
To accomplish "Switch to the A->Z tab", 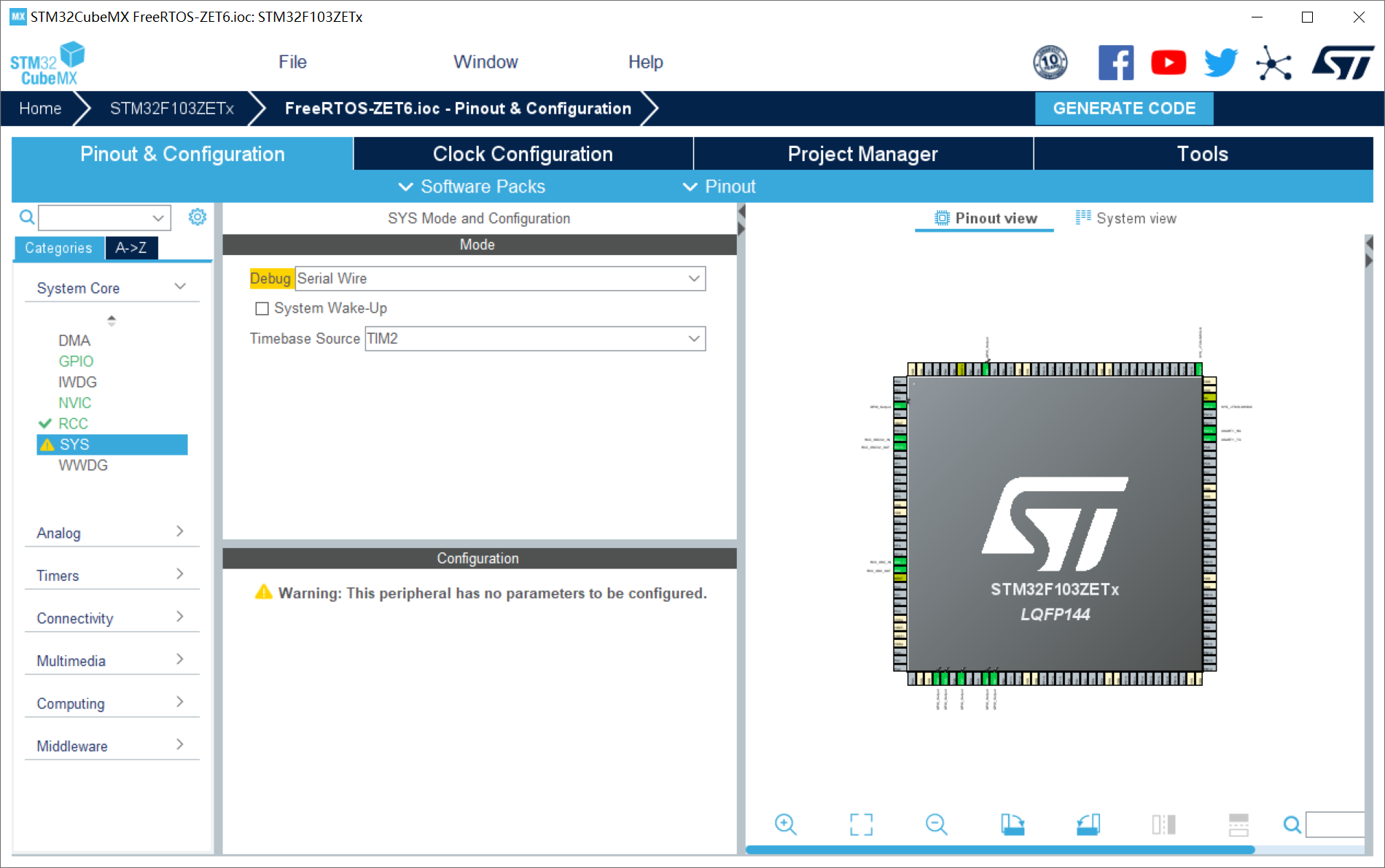I will tap(131, 248).
